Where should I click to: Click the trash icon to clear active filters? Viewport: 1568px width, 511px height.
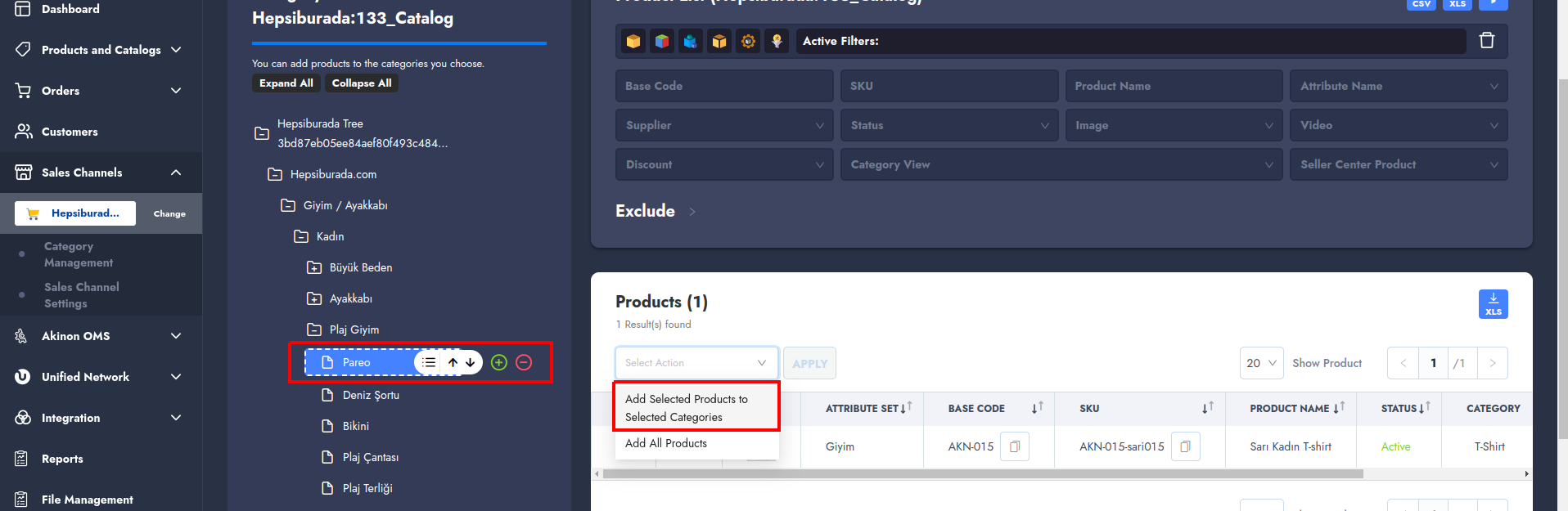coord(1486,40)
